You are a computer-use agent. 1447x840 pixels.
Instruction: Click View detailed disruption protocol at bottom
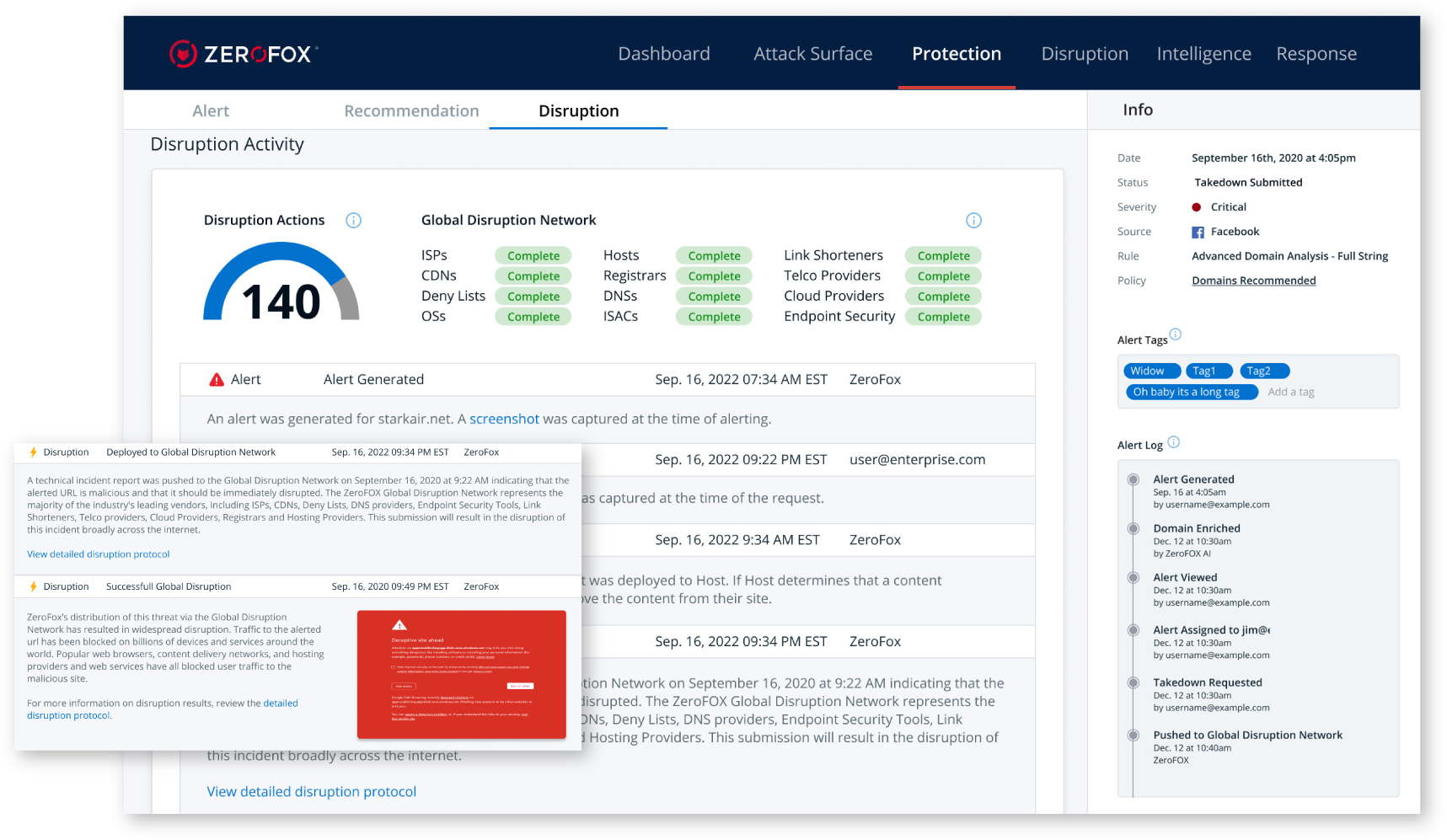312,792
